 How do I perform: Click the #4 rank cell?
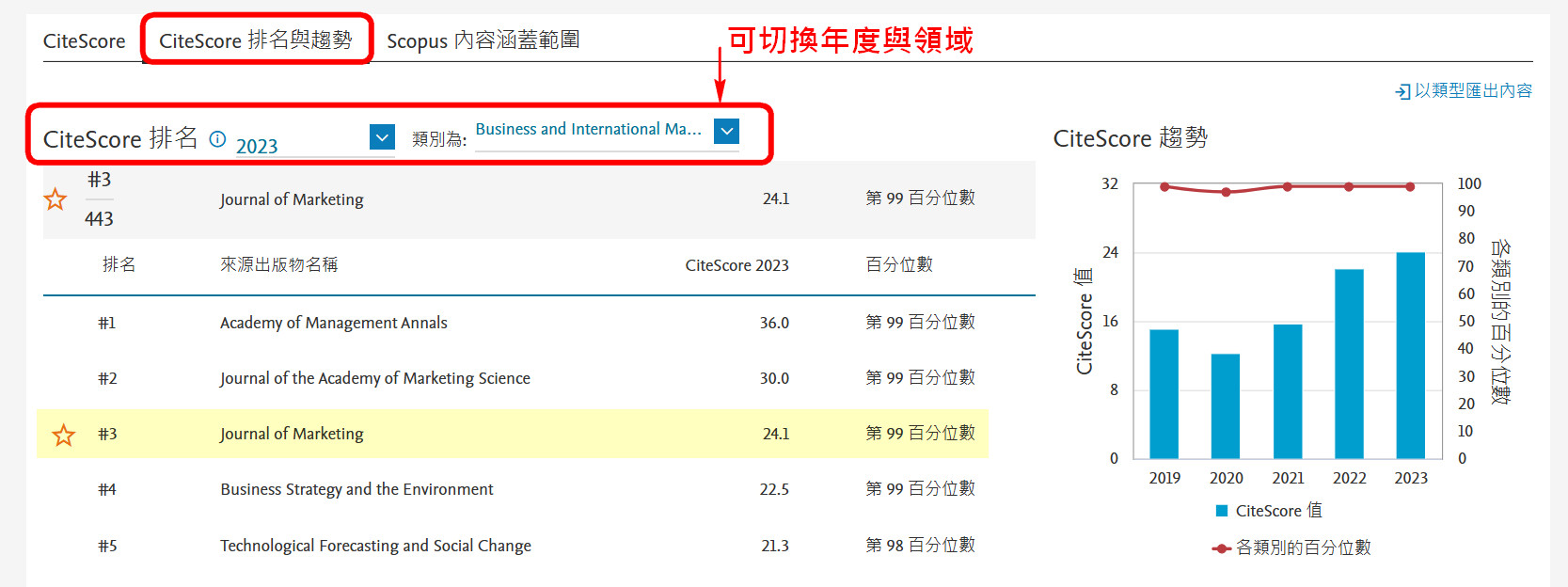tap(107, 489)
